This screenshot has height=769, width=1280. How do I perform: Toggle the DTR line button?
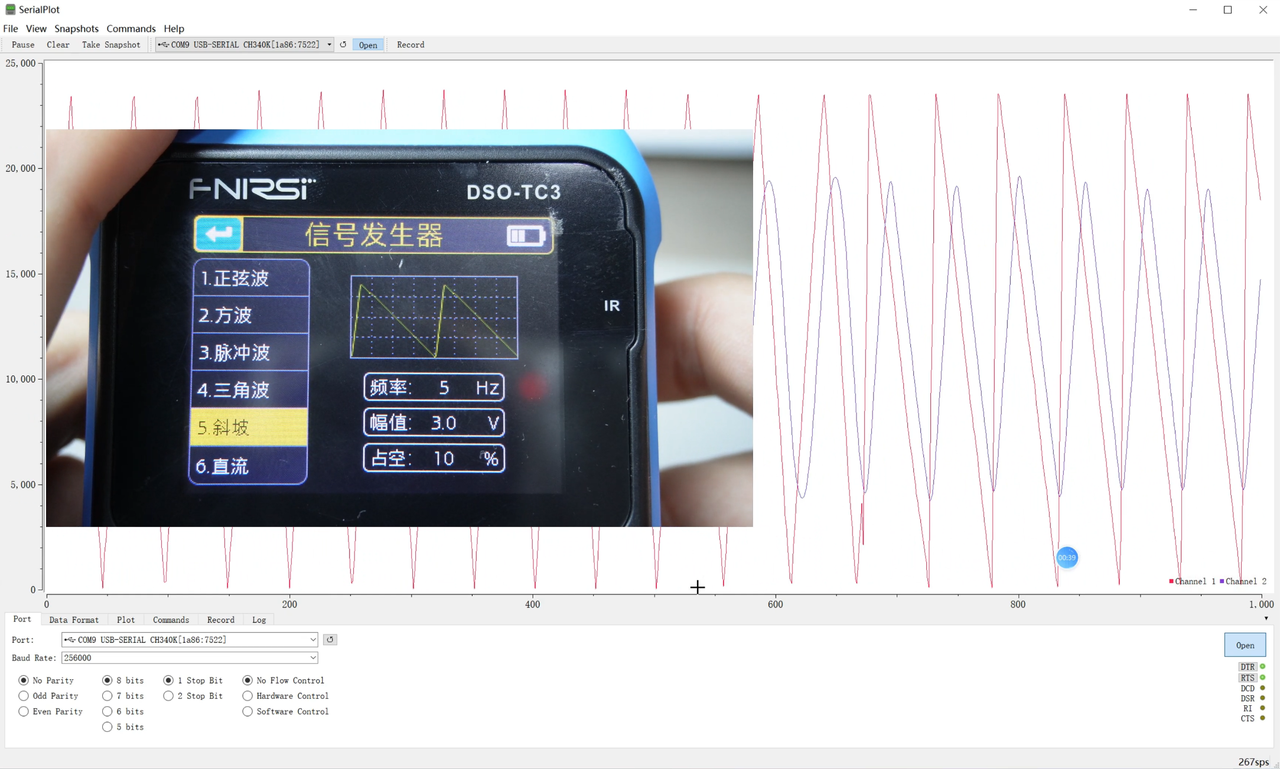coord(1247,667)
